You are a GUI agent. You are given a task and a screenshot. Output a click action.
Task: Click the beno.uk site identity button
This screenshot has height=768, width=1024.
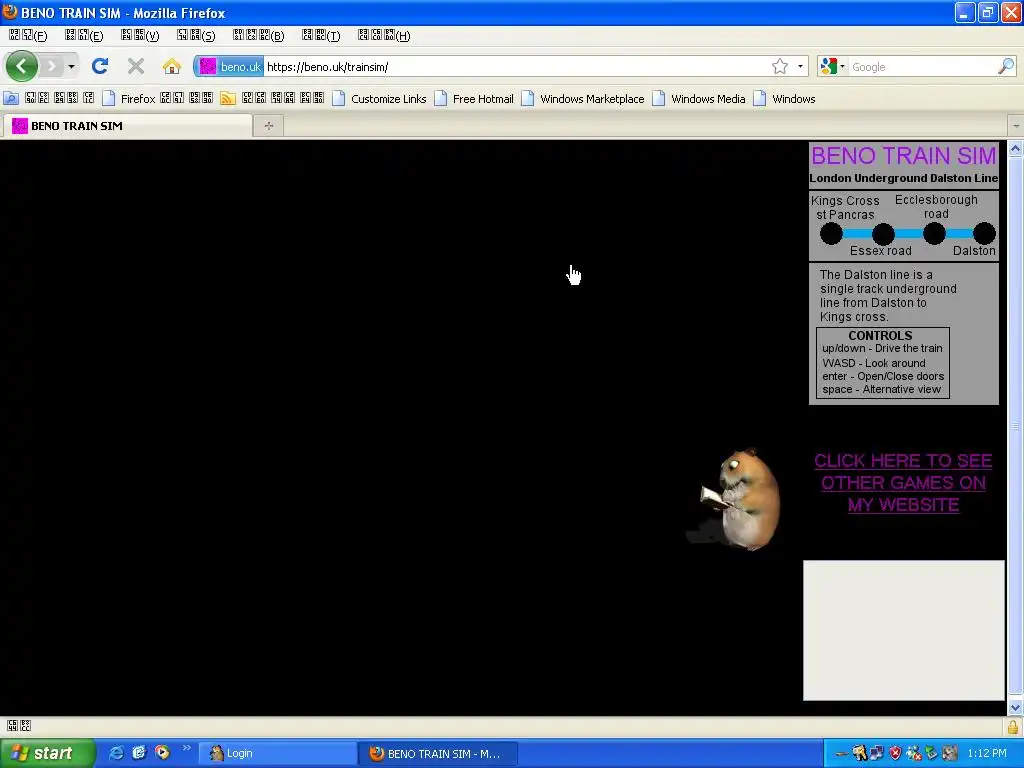(x=230, y=67)
